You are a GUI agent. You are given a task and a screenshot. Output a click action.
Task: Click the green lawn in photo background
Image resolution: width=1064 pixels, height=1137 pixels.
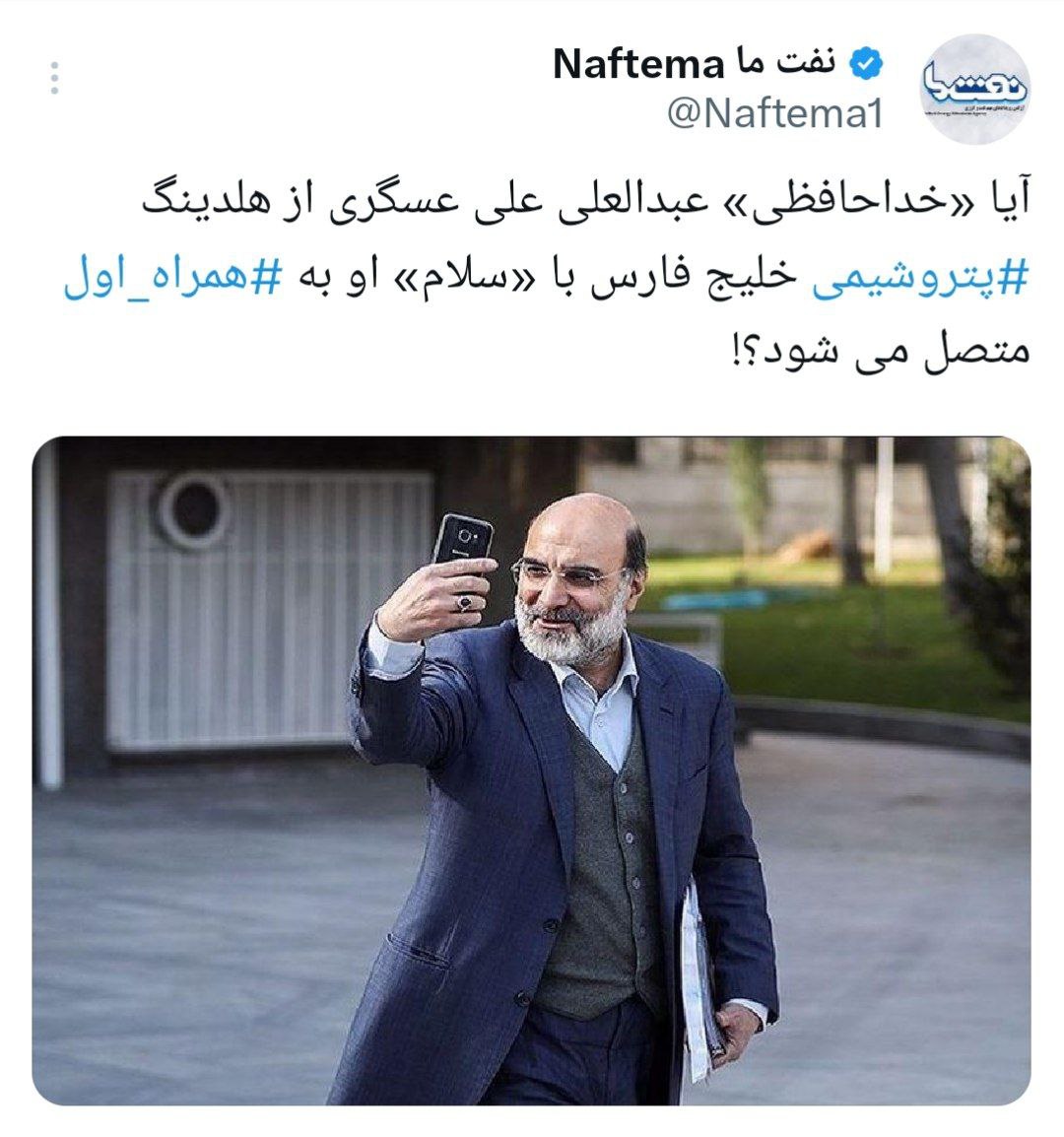834,638
